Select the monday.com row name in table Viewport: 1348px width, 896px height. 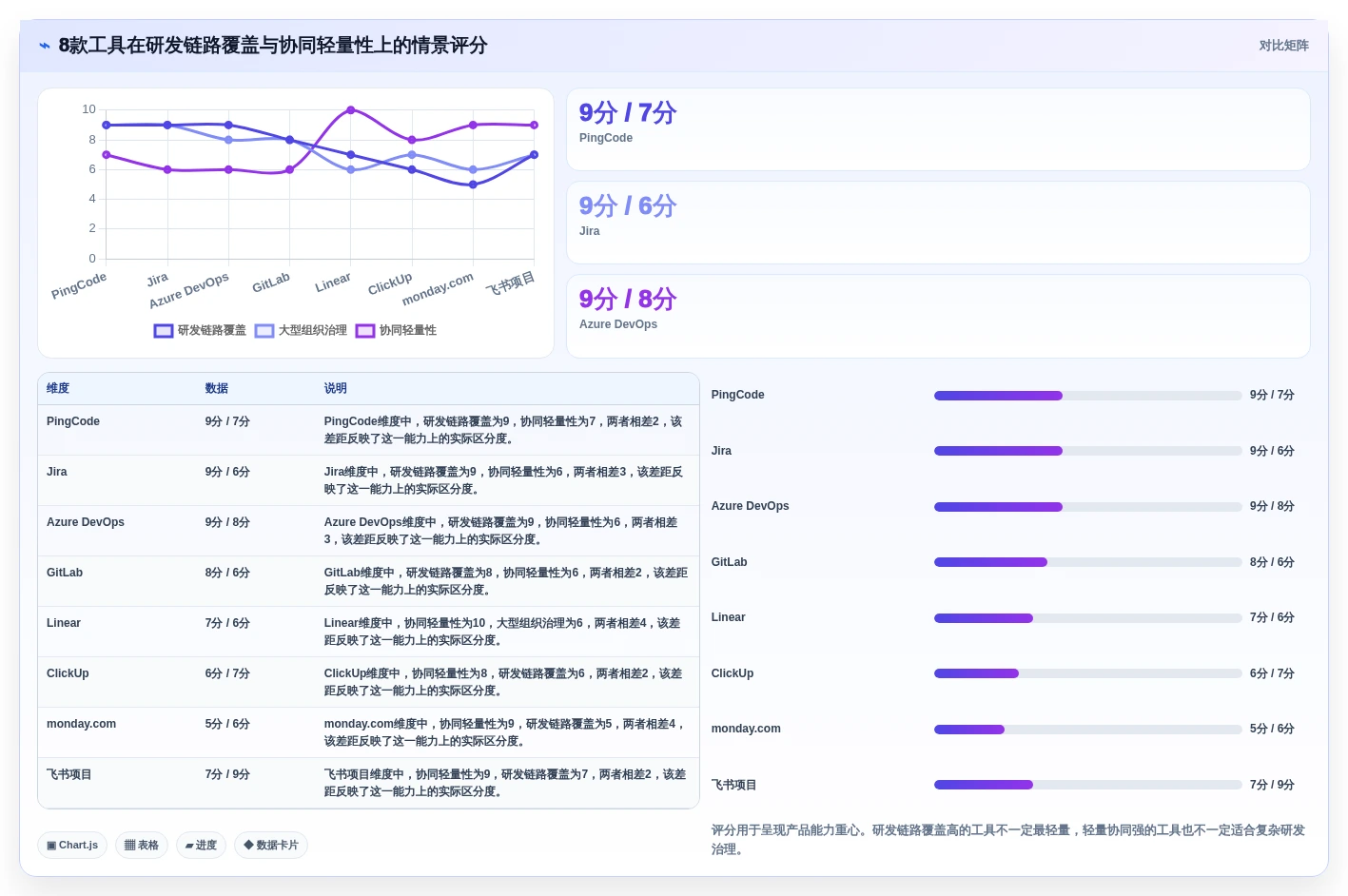[81, 724]
